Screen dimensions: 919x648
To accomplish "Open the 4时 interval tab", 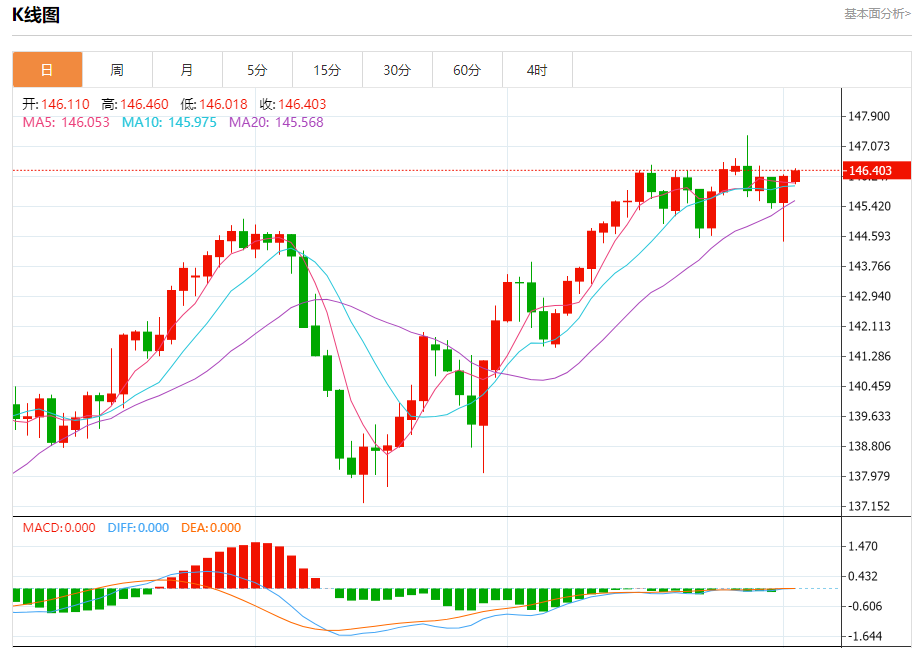I will [x=537, y=70].
